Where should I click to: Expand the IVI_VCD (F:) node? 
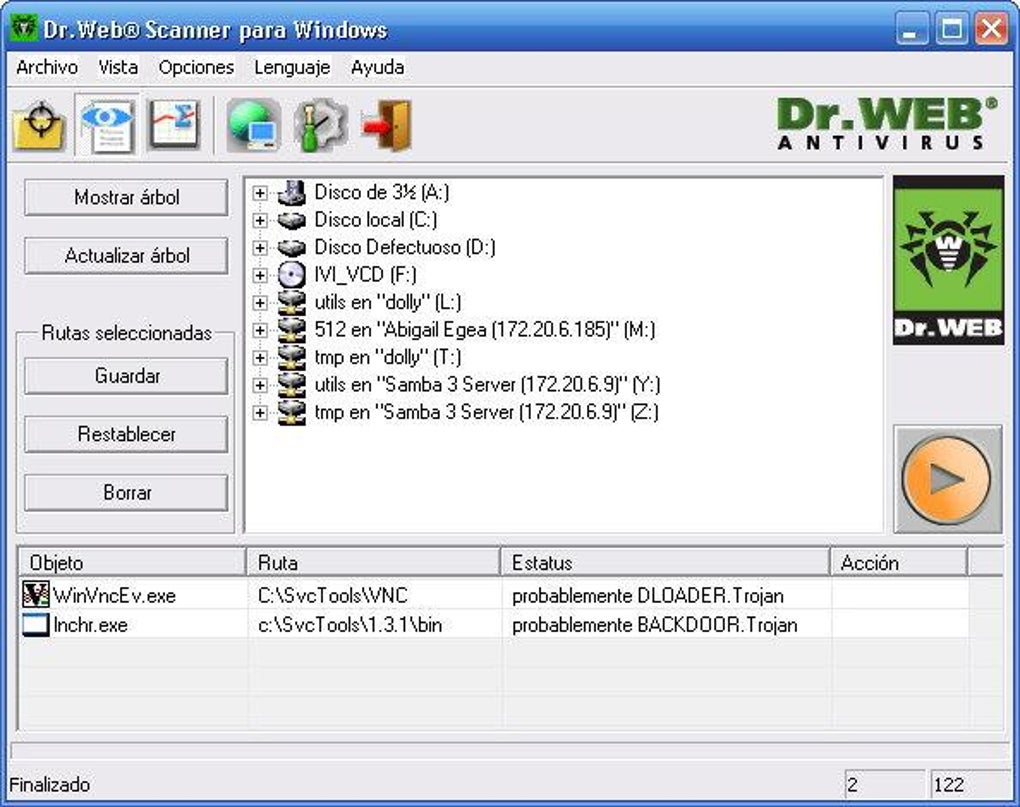coord(260,275)
